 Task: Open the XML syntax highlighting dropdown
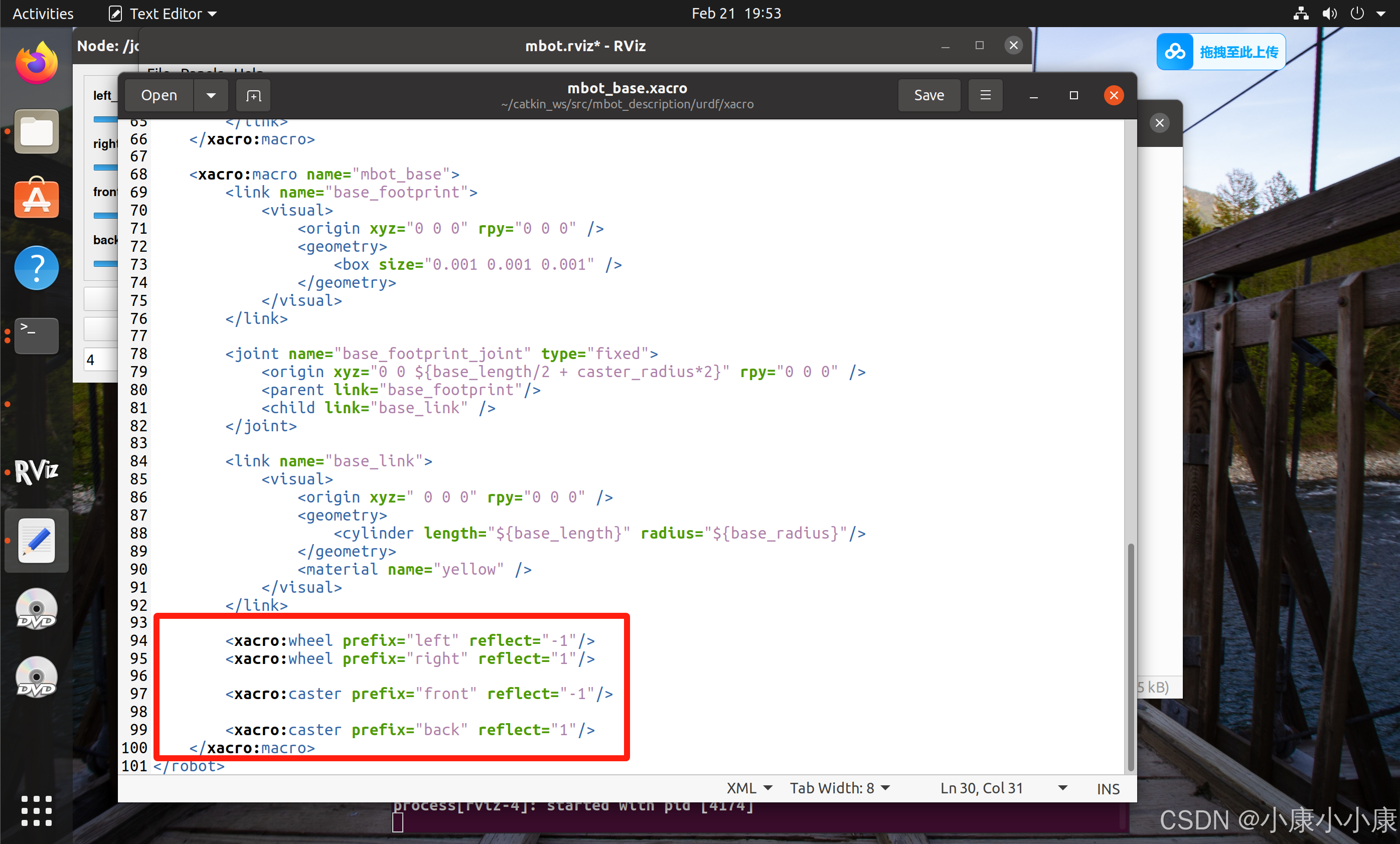point(749,788)
